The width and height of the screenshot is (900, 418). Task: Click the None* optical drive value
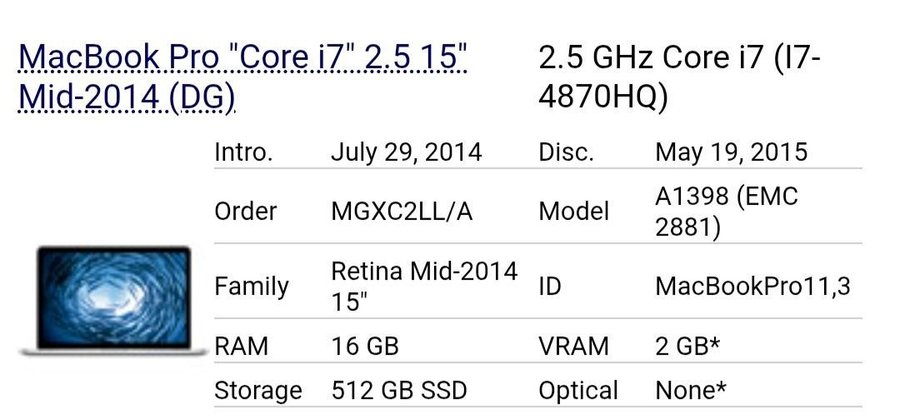690,390
